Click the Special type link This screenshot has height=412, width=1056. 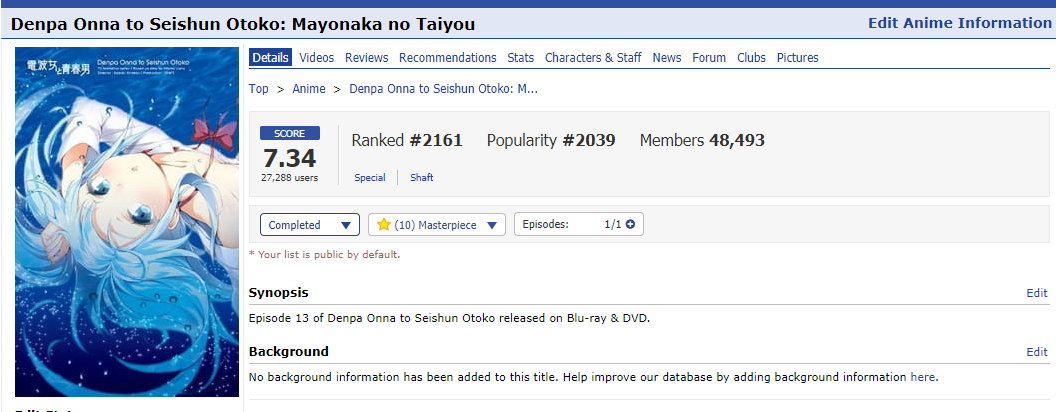pos(369,178)
